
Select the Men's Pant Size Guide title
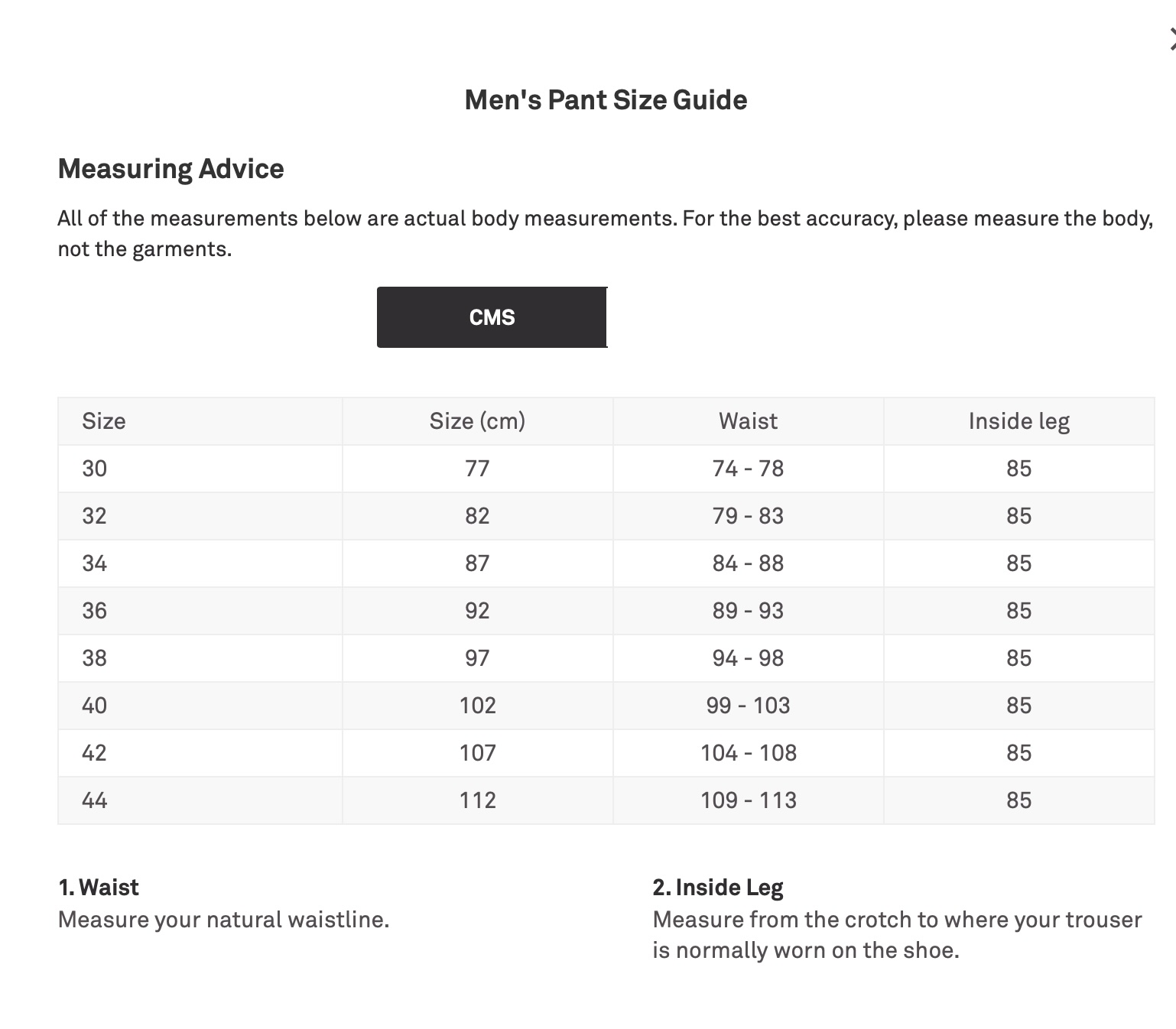[606, 100]
